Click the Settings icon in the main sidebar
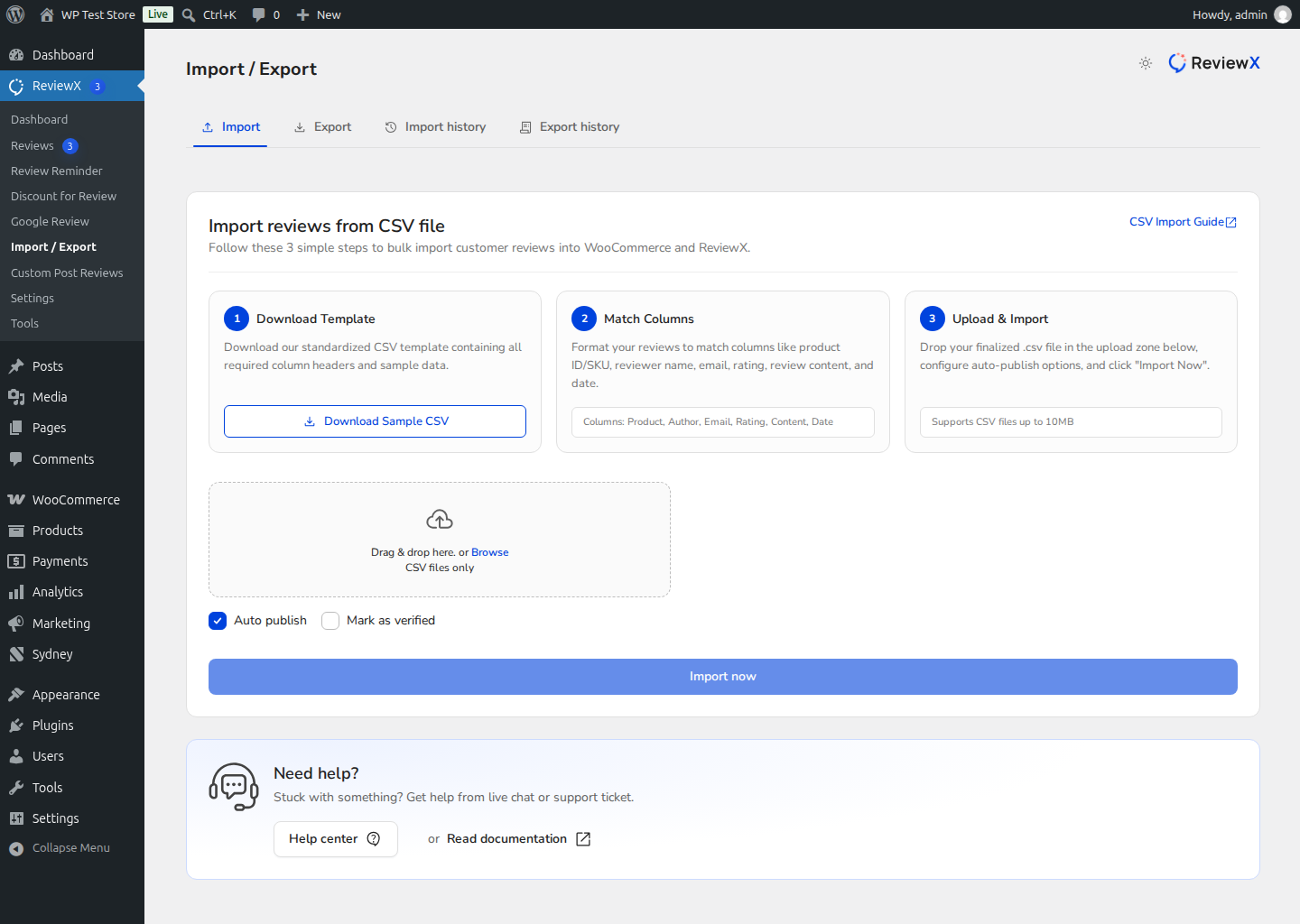This screenshot has width=1300, height=924. (16, 818)
